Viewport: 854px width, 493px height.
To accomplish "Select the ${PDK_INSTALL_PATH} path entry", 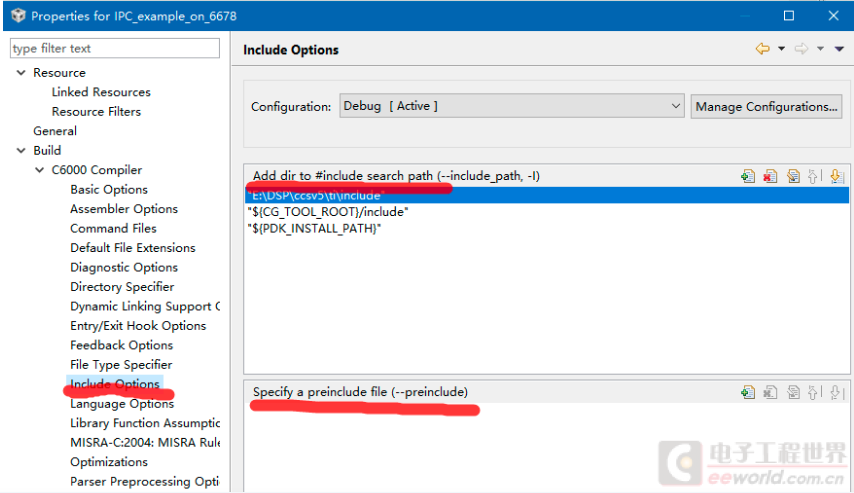I will (314, 228).
